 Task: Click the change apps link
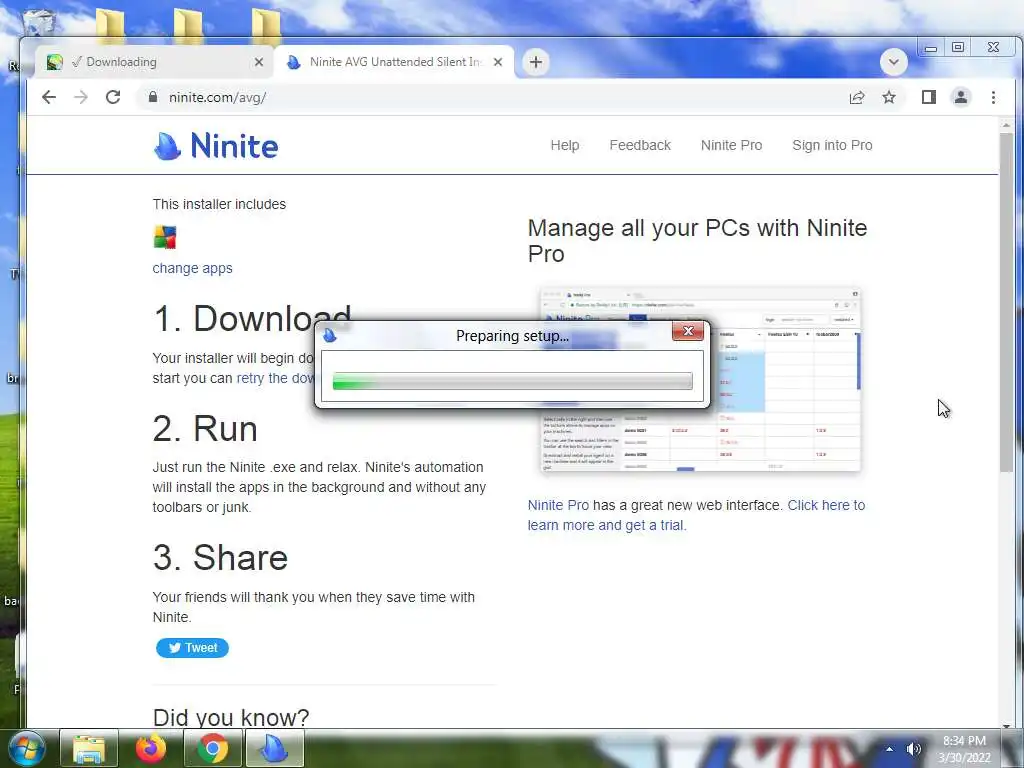192,268
